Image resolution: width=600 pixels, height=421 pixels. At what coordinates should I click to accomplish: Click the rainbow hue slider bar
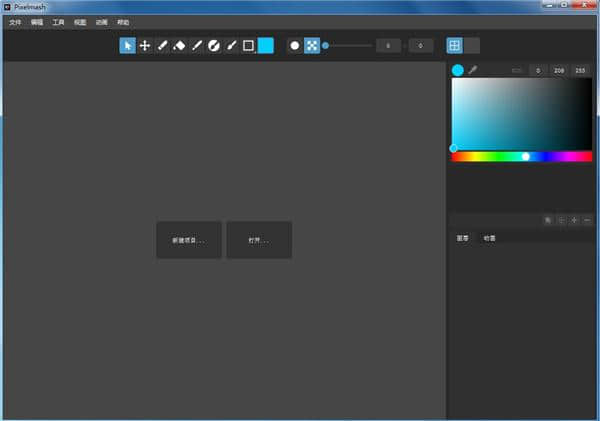522,156
